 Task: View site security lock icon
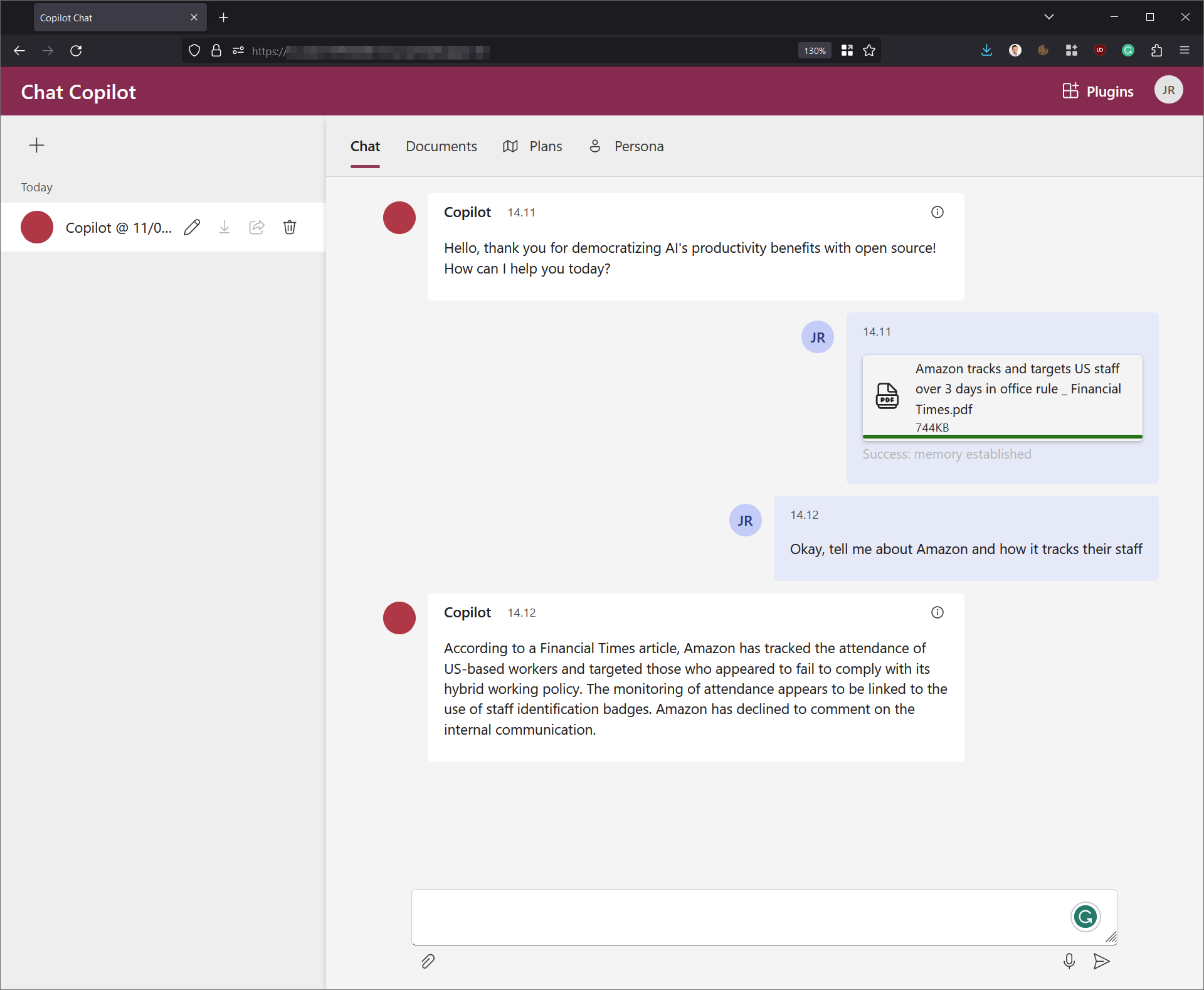(216, 51)
